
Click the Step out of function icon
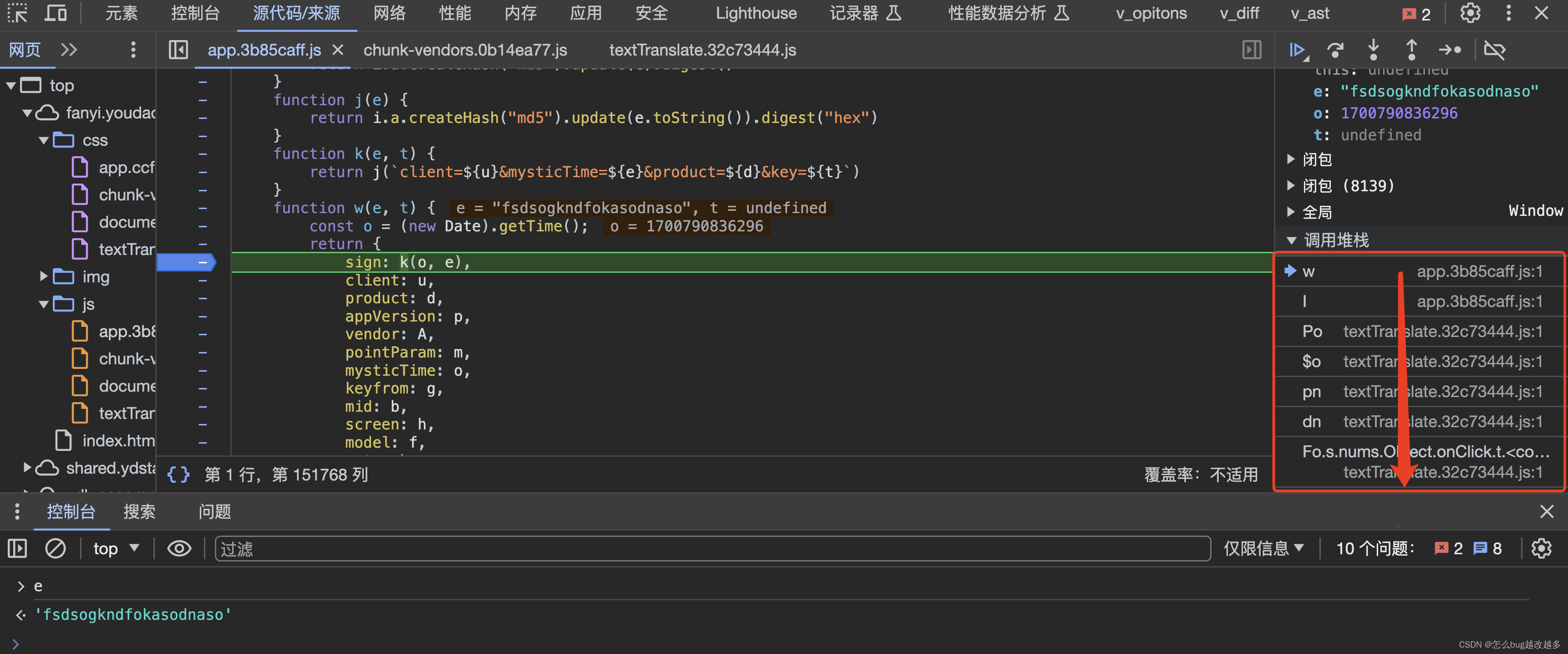(1411, 50)
